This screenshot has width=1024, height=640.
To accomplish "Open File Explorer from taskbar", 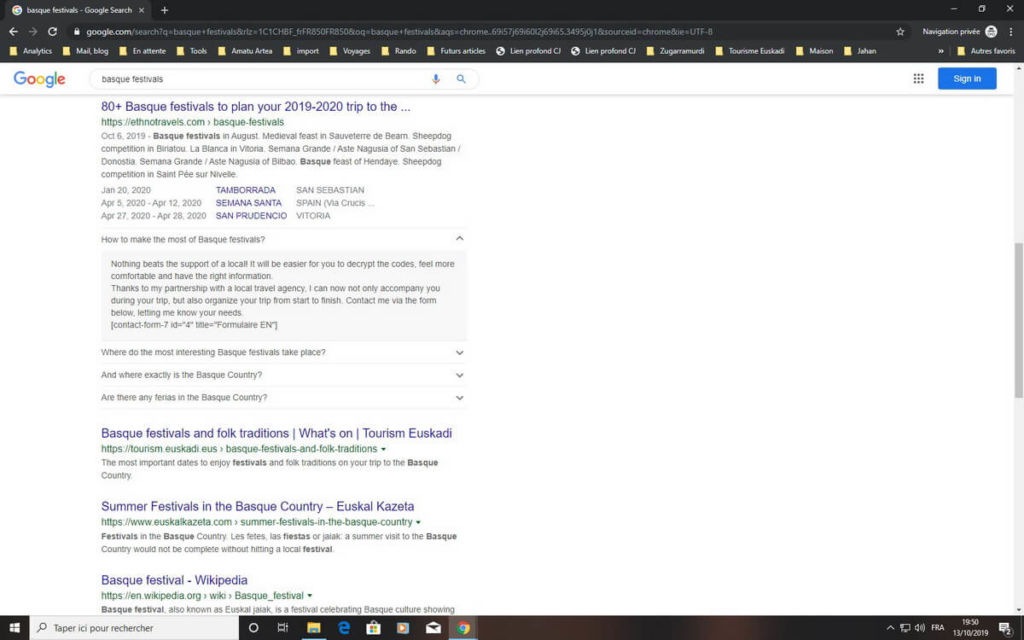I will 313,628.
